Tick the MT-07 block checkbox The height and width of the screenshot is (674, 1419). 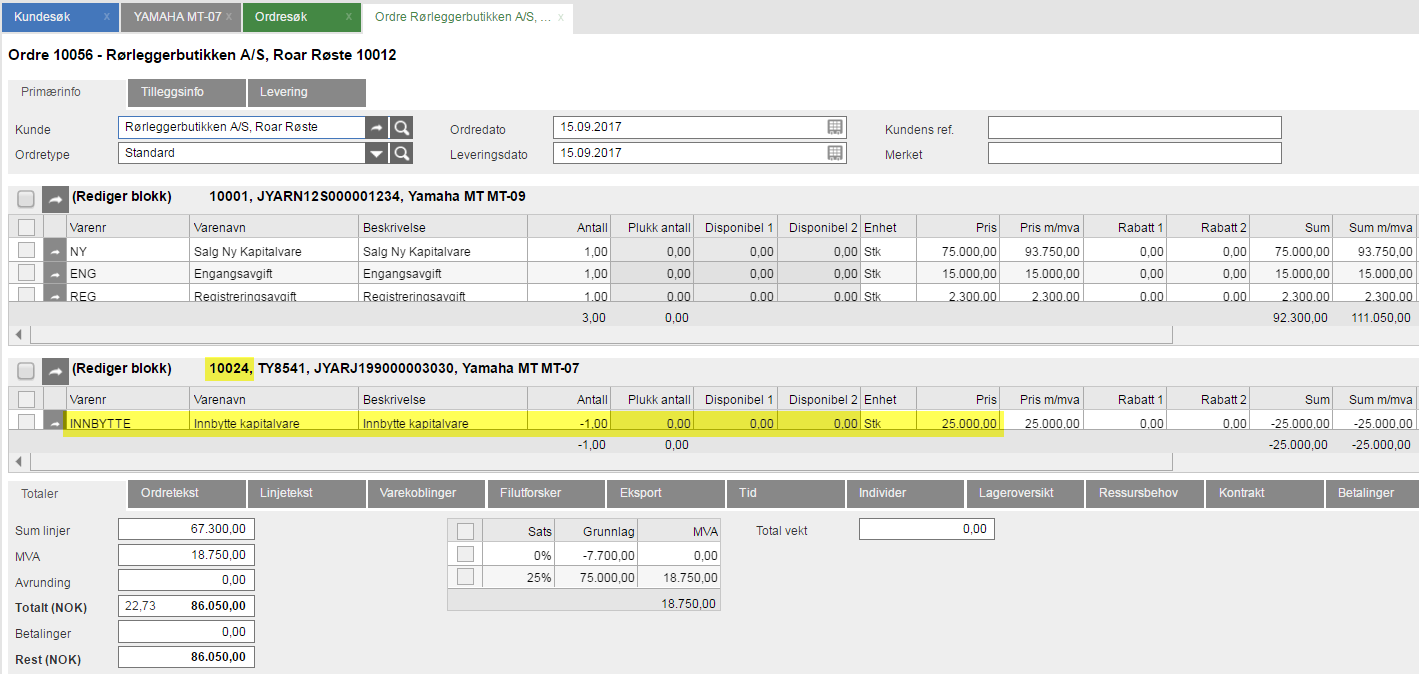[x=26, y=370]
